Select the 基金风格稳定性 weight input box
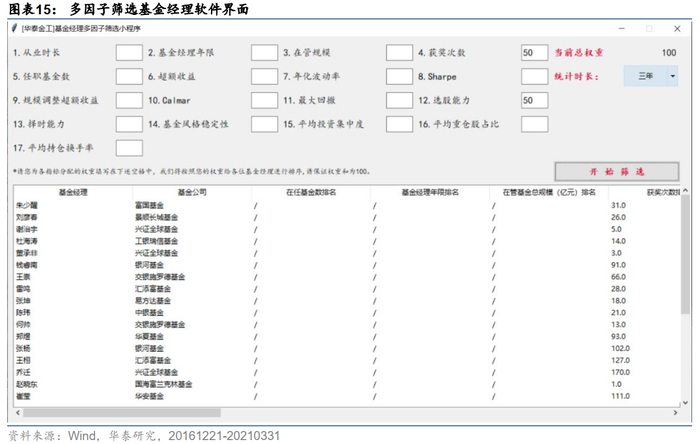The image size is (700, 444). click(x=264, y=124)
